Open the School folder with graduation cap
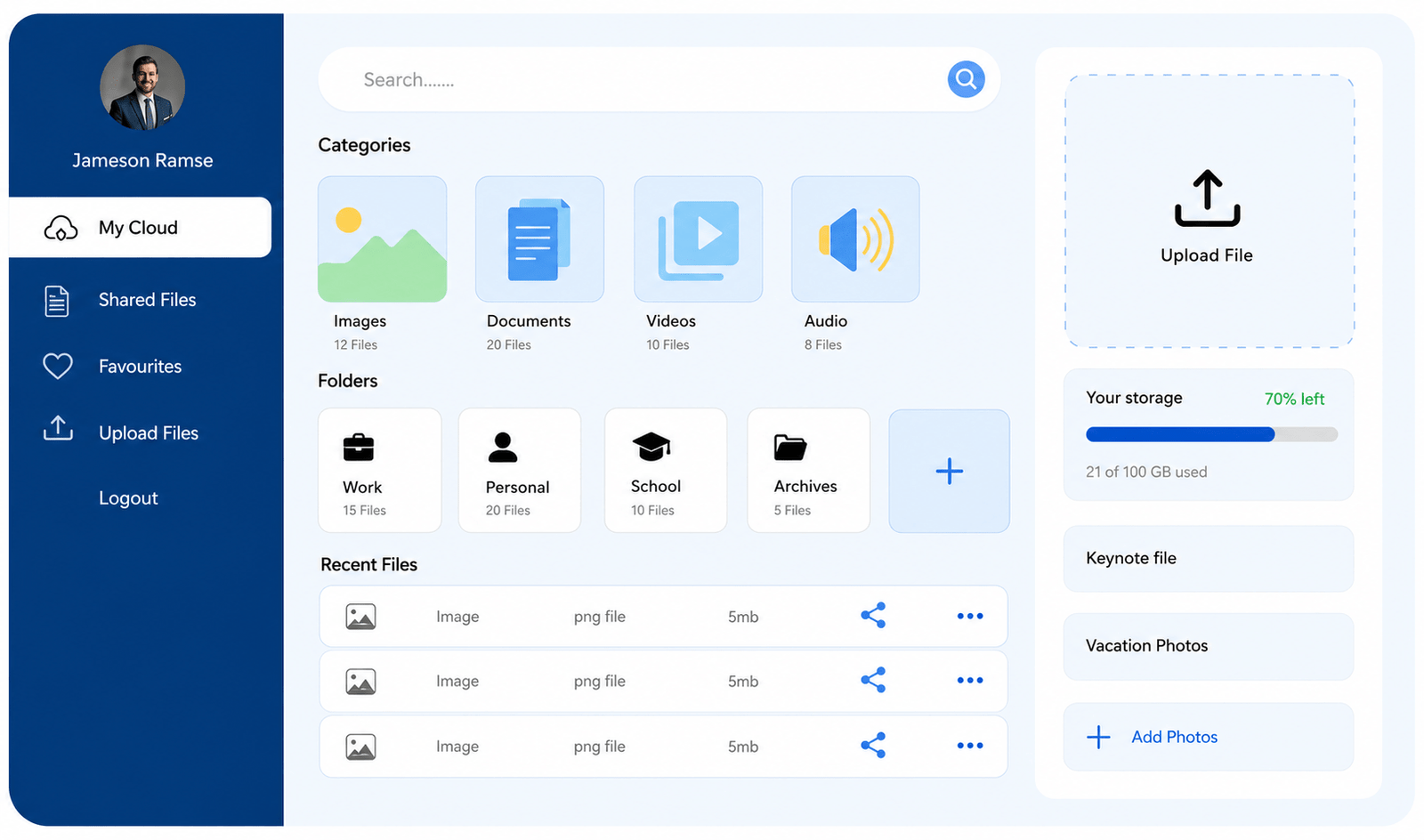This screenshot has height=840, width=1424. [x=666, y=470]
